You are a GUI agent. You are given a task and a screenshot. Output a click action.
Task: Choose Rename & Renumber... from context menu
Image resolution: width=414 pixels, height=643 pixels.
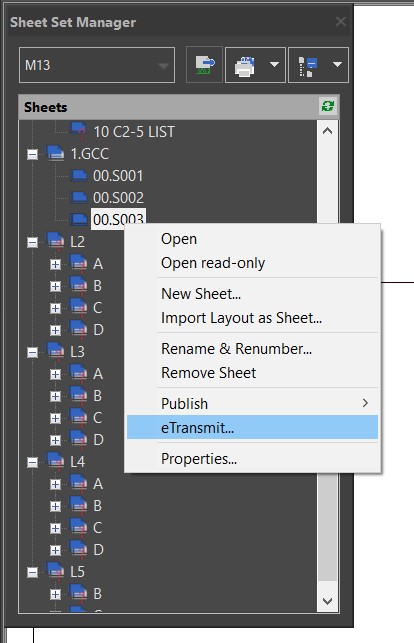[x=237, y=349]
